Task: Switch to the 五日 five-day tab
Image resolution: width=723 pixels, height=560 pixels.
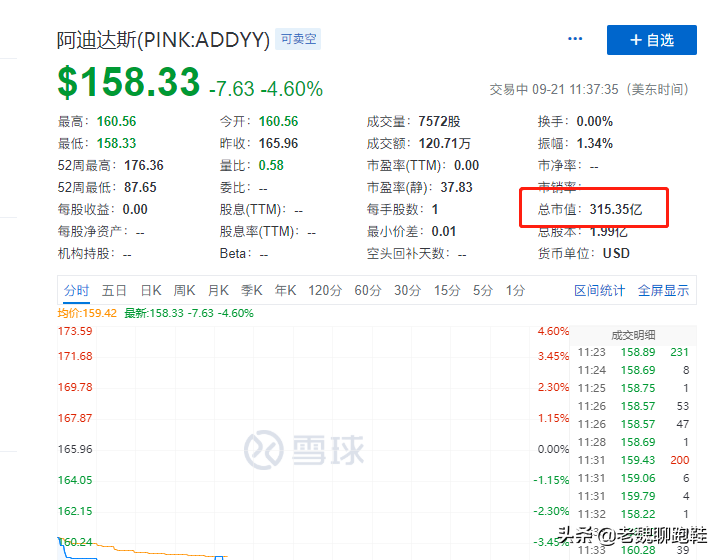Action: coord(114,290)
